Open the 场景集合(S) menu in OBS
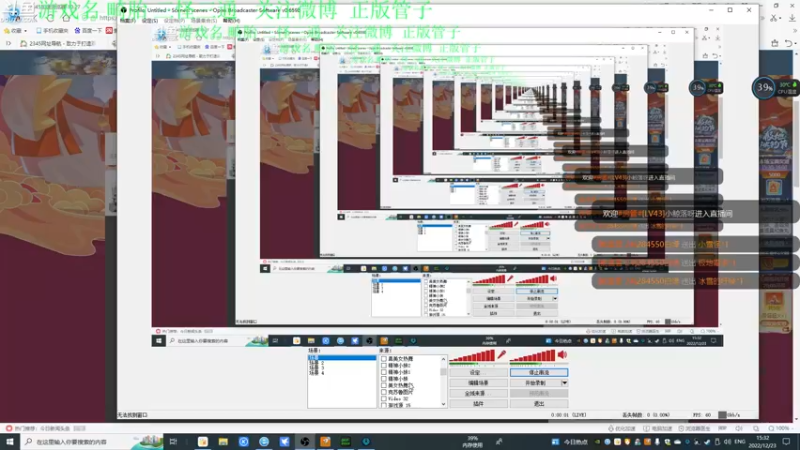800x450 pixels. [204, 21]
